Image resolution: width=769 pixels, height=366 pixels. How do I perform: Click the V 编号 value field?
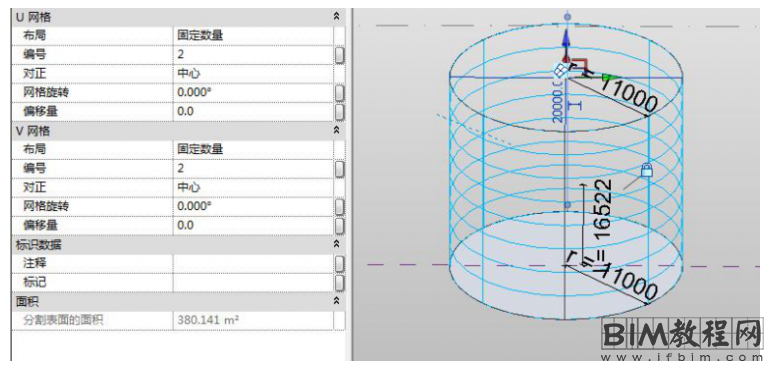tap(253, 168)
